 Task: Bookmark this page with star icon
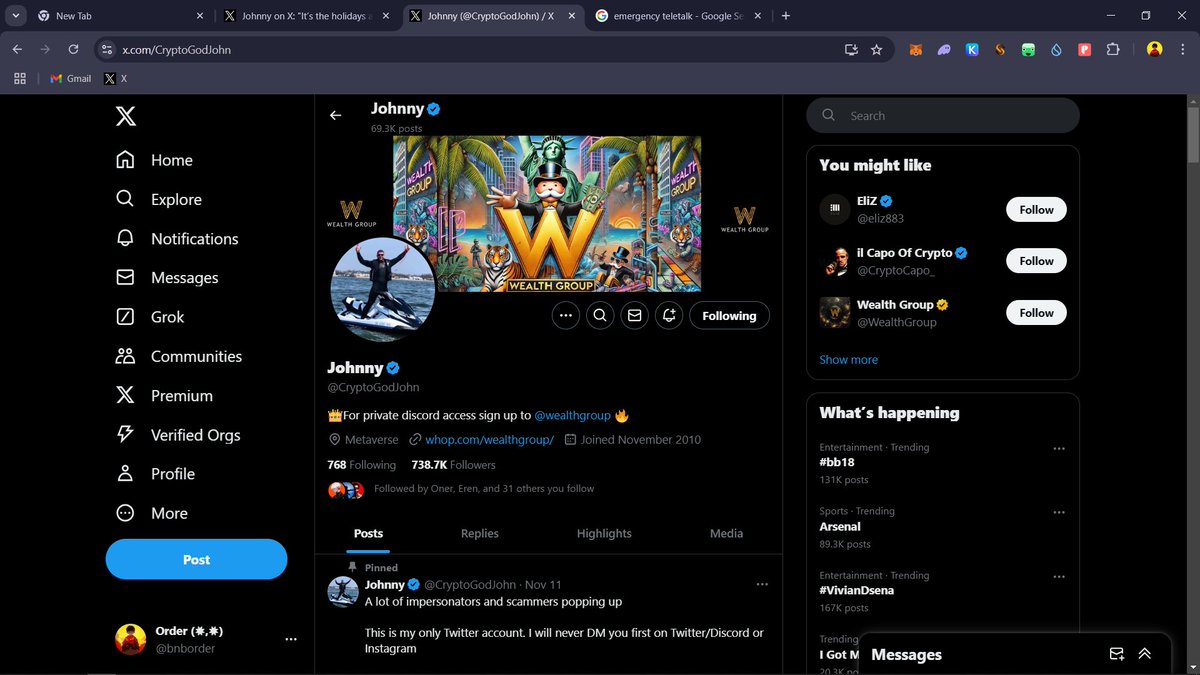tap(877, 49)
